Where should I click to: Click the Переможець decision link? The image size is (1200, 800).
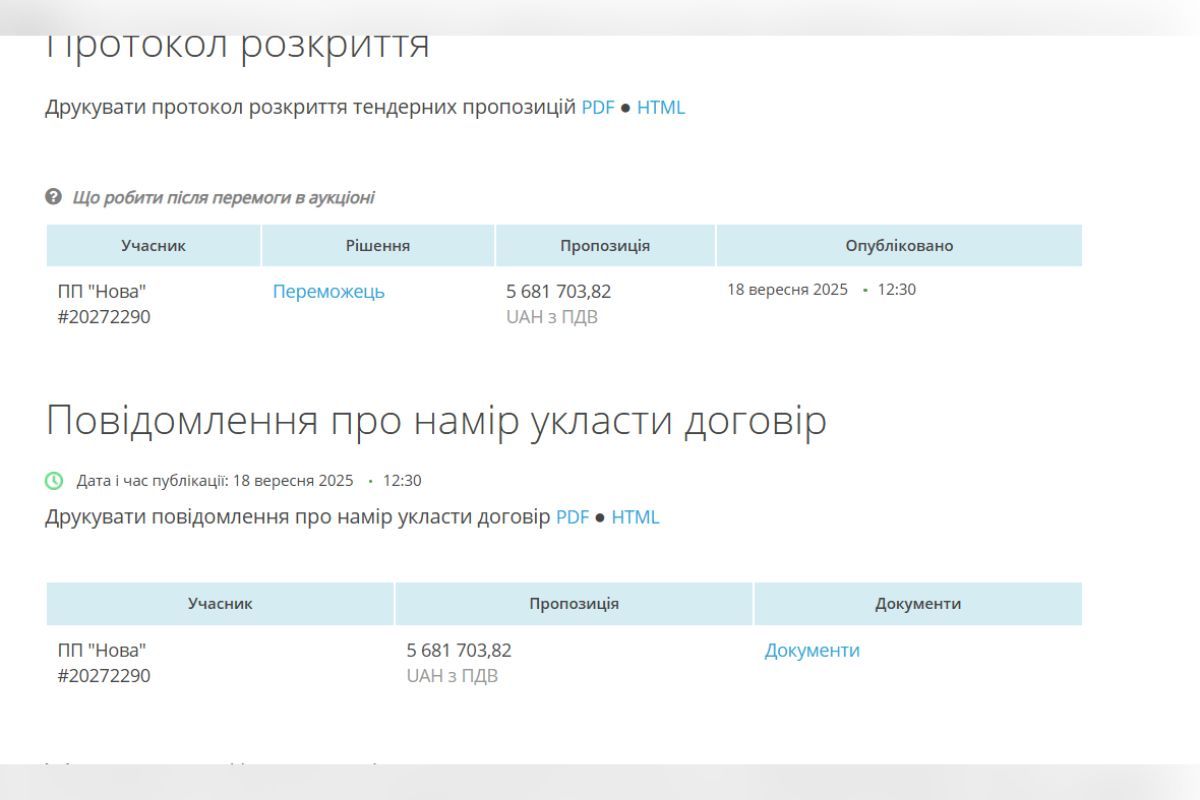tap(328, 292)
